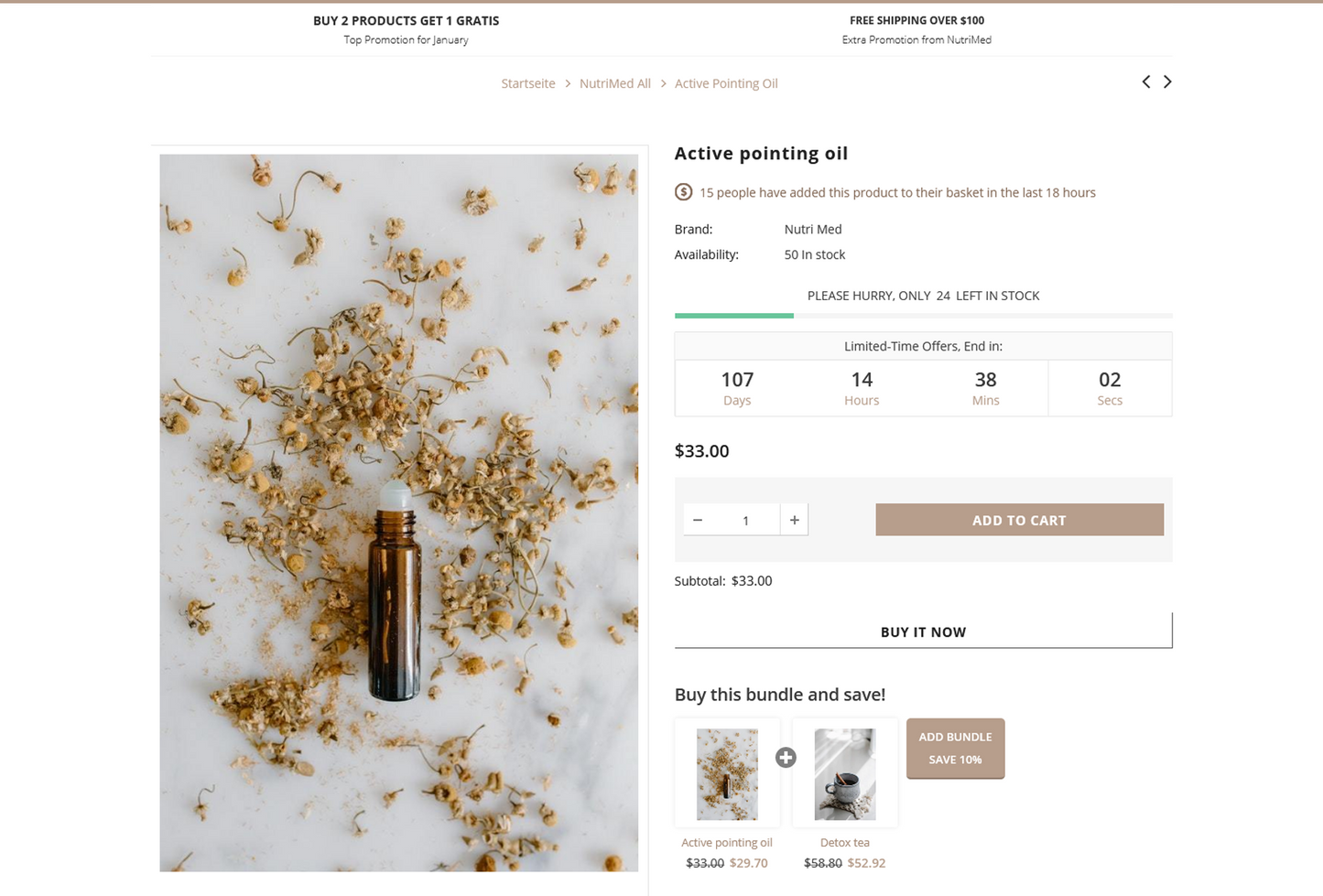
Task: Click the Detox tea bundle thumbnail
Action: coord(844,773)
